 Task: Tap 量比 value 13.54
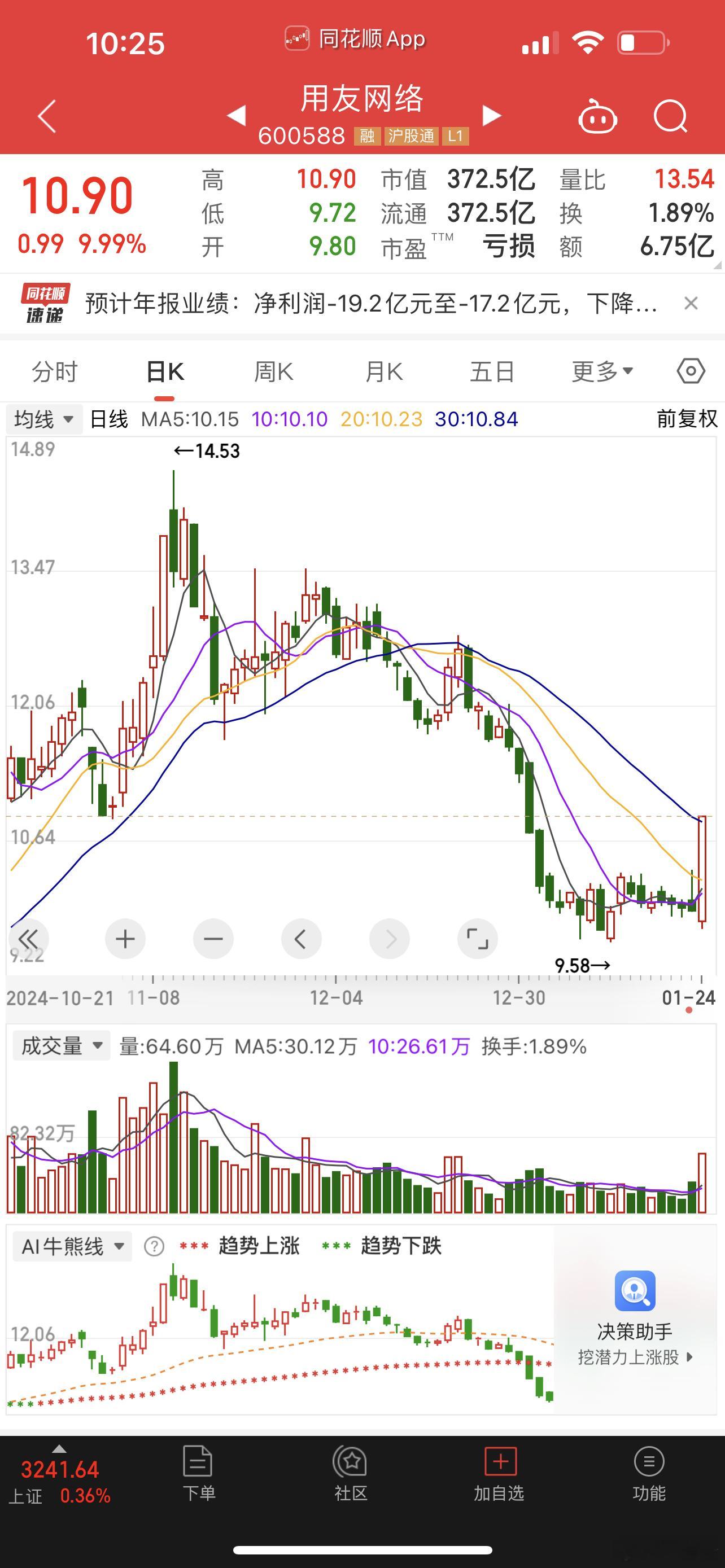(x=684, y=179)
